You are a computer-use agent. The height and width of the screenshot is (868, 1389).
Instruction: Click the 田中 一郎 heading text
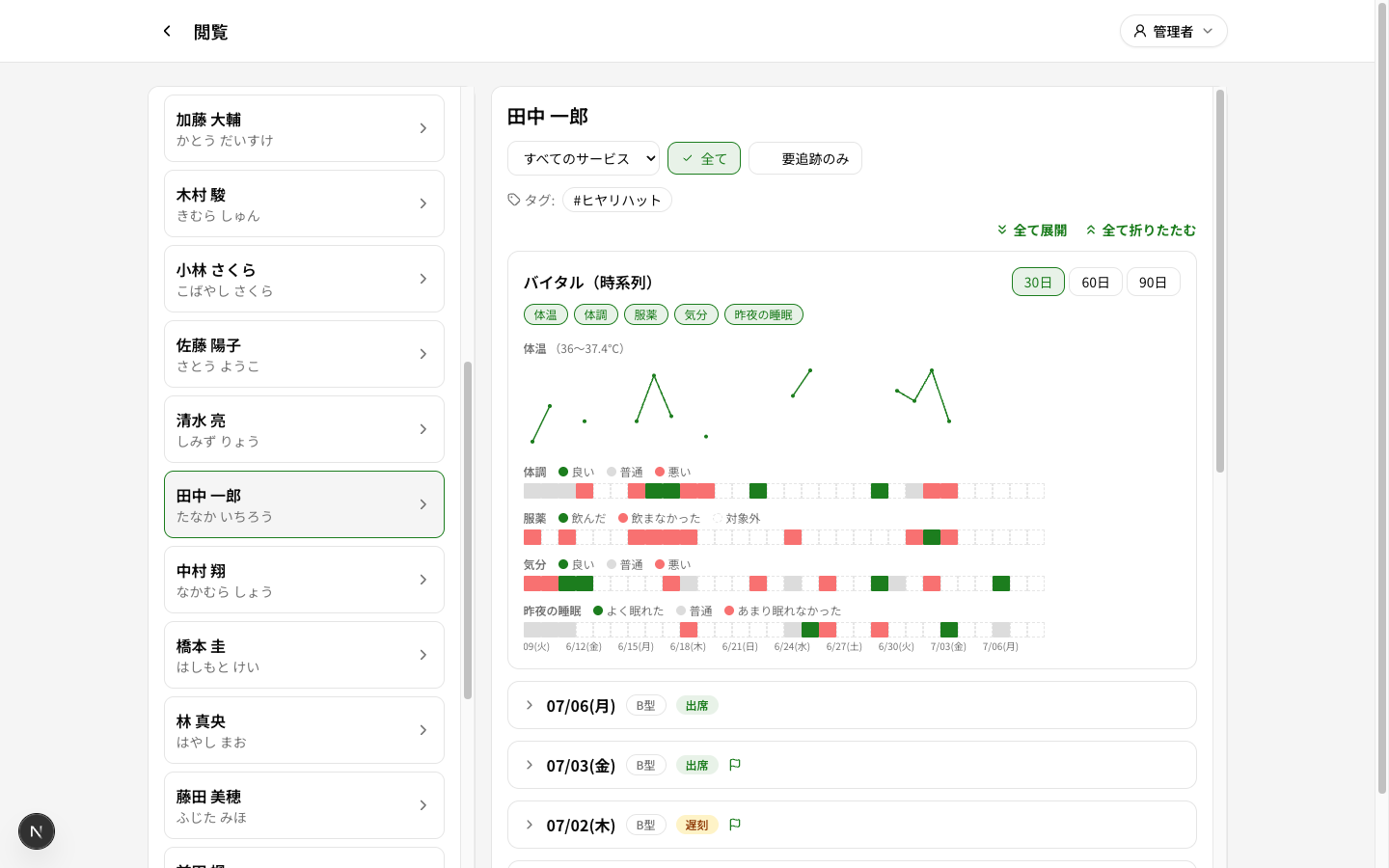coord(548,117)
